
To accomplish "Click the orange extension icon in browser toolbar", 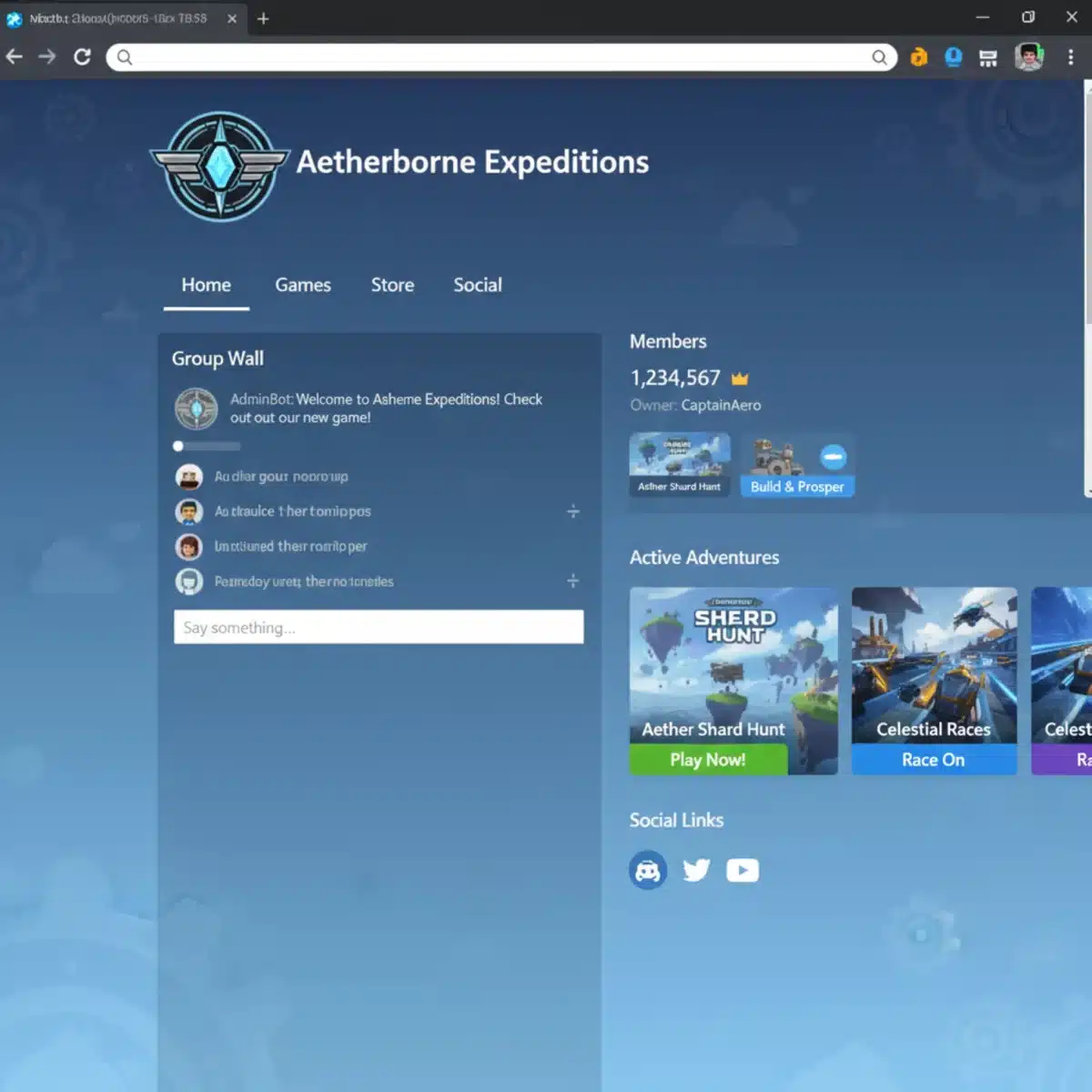I will coord(918,56).
